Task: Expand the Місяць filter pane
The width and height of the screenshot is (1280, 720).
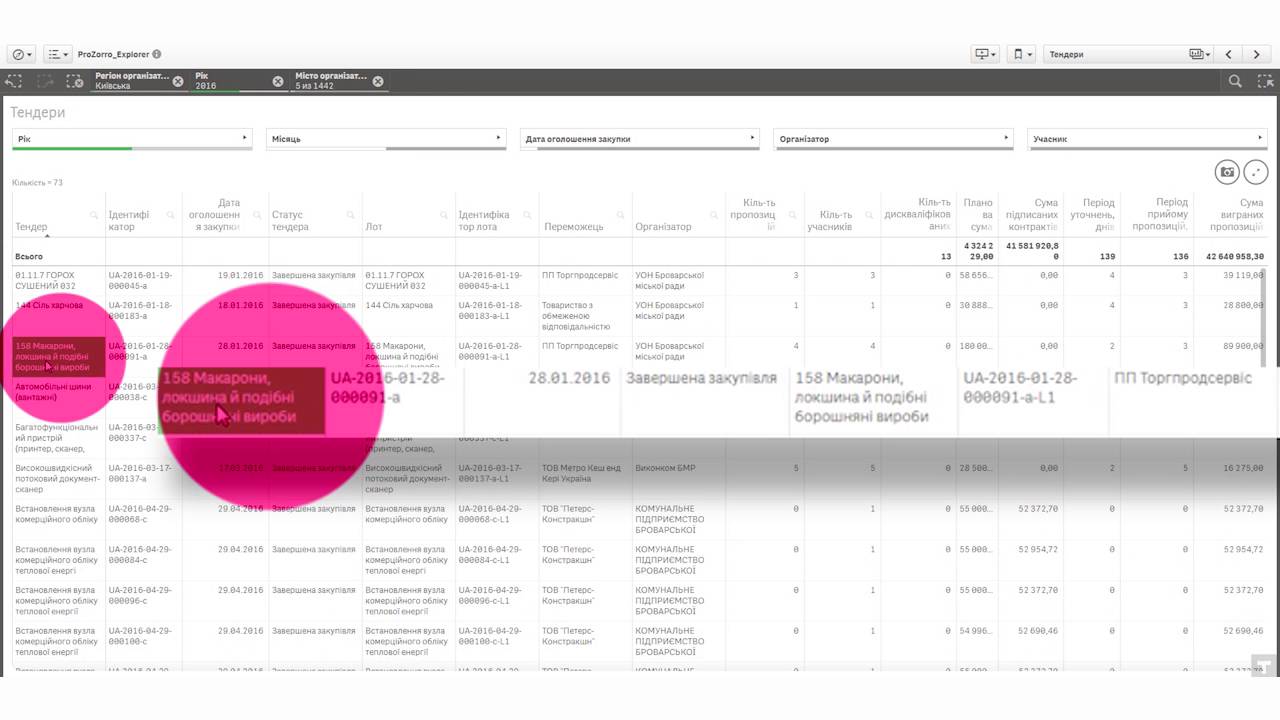Action: [386, 139]
